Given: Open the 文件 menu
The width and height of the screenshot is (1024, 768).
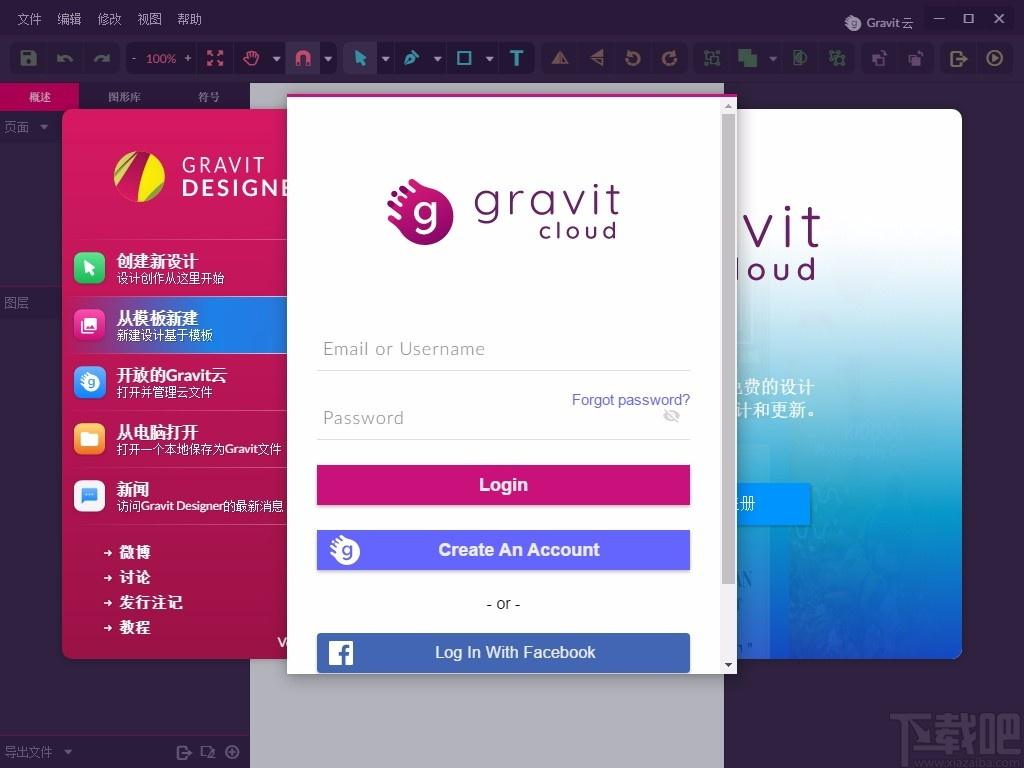Looking at the screenshot, I should tap(29, 19).
